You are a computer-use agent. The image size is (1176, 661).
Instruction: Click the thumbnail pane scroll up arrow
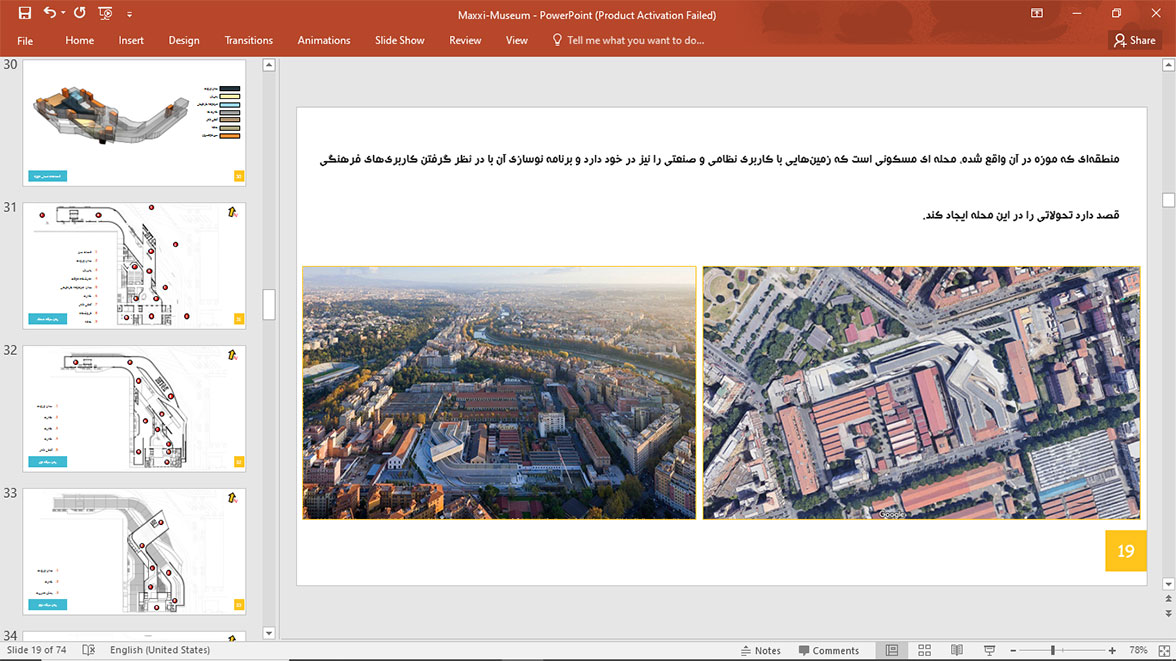[x=269, y=65]
